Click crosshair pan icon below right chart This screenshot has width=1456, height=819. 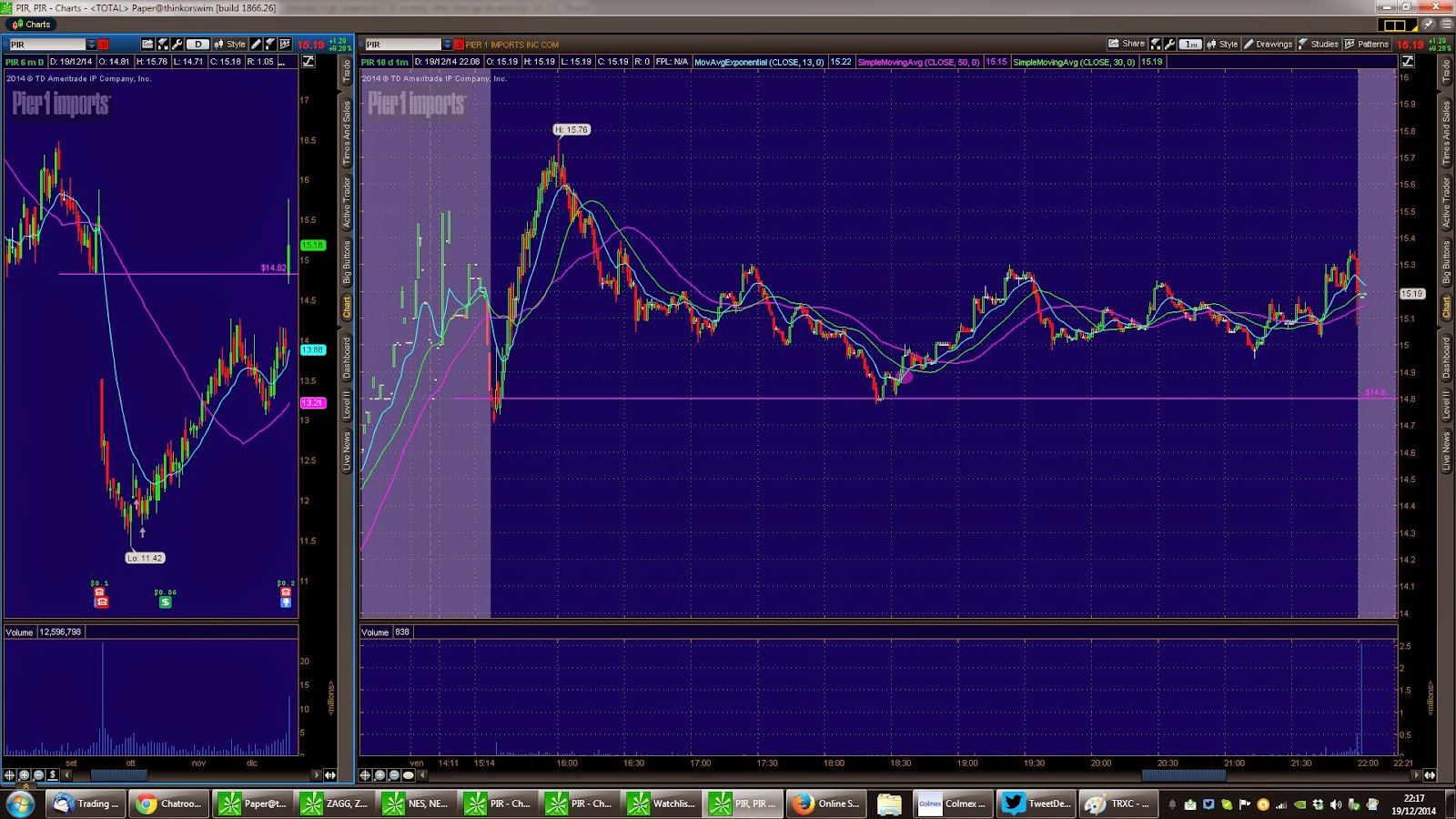[365, 775]
